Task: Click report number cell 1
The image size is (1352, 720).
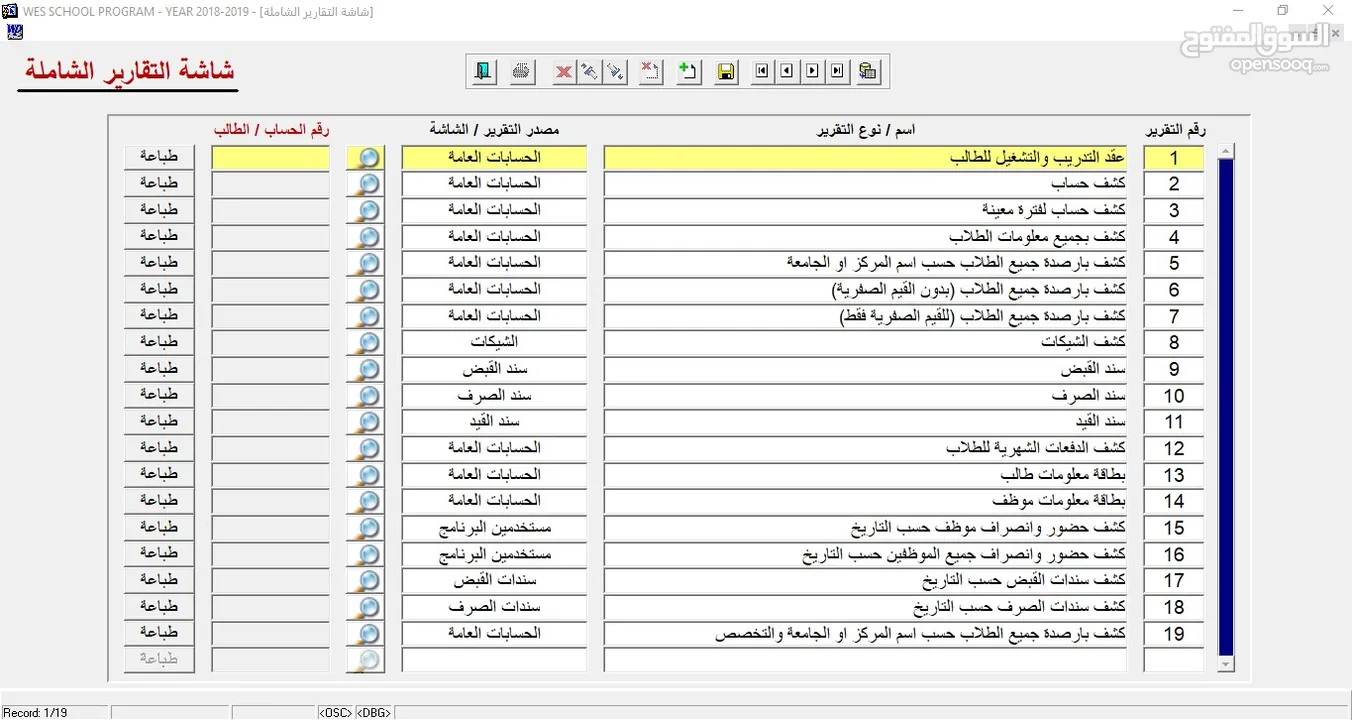Action: pyautogui.click(x=1174, y=158)
